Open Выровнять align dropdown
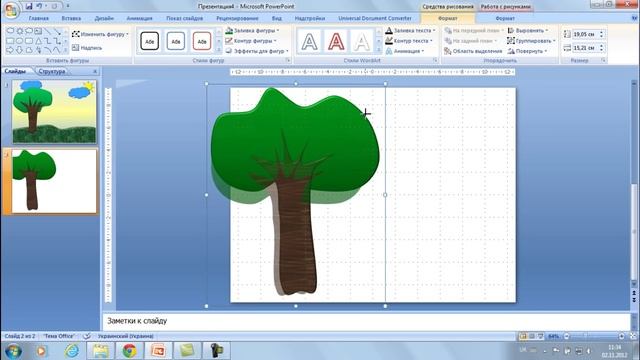The image size is (640, 360). 528,31
